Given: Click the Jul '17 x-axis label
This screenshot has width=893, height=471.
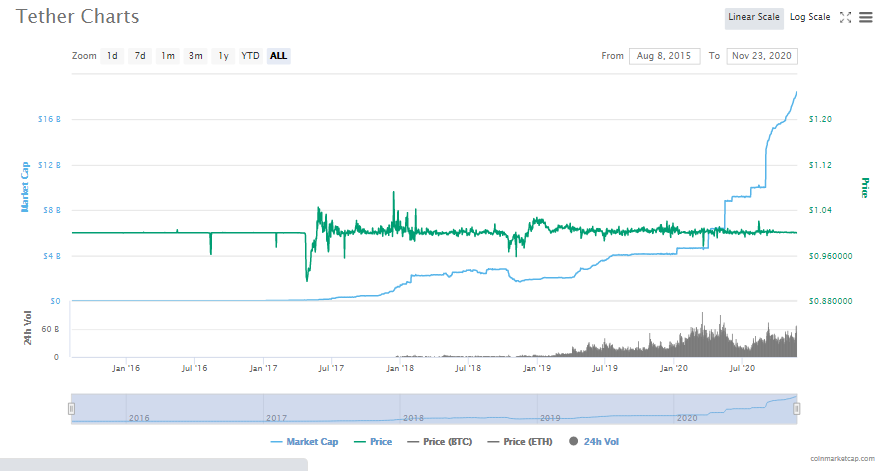Looking at the screenshot, I should (x=331, y=368).
